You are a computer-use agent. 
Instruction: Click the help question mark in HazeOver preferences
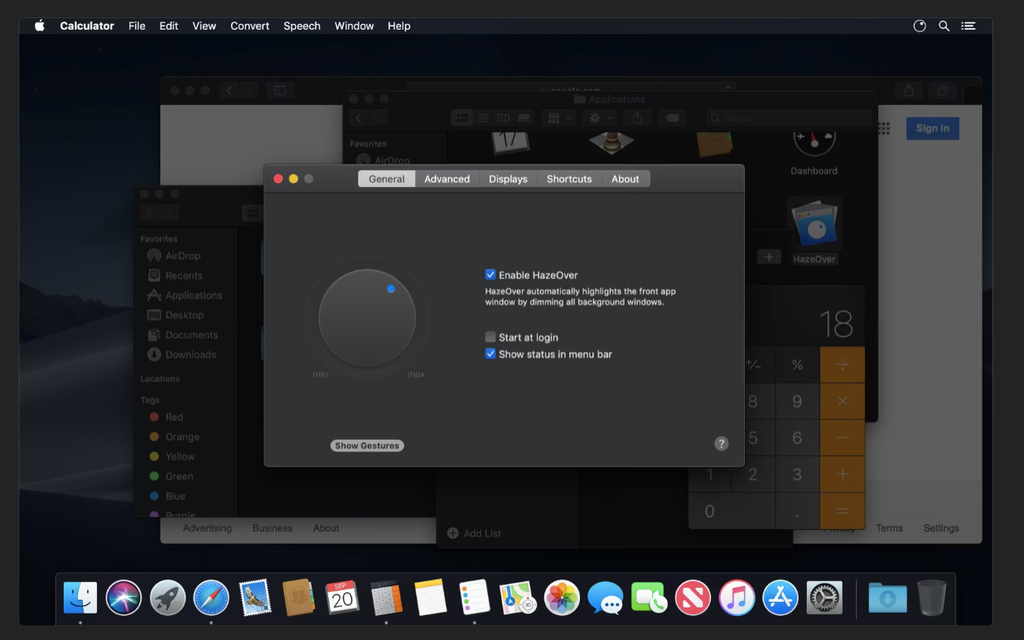click(721, 443)
